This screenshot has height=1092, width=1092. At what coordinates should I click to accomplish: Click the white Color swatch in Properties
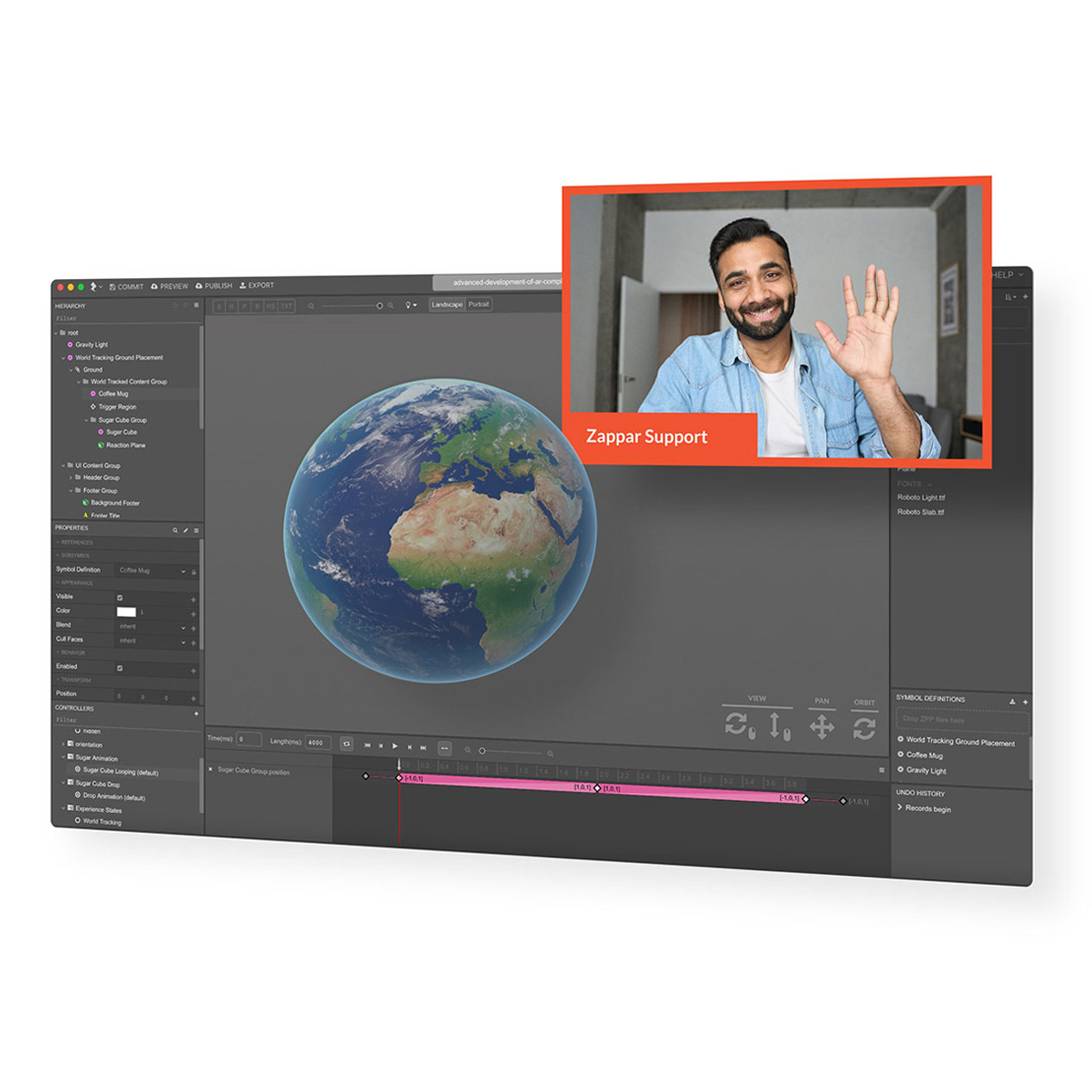point(127,612)
